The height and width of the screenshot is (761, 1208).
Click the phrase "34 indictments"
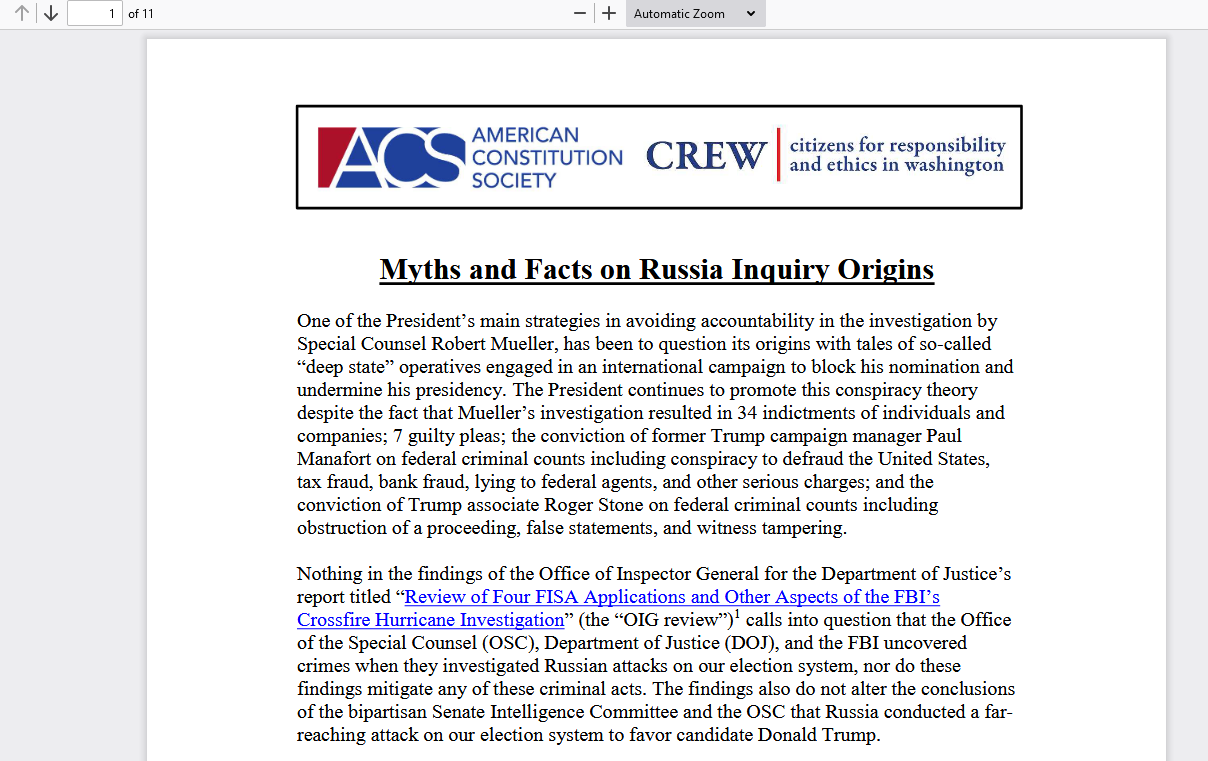tap(795, 413)
